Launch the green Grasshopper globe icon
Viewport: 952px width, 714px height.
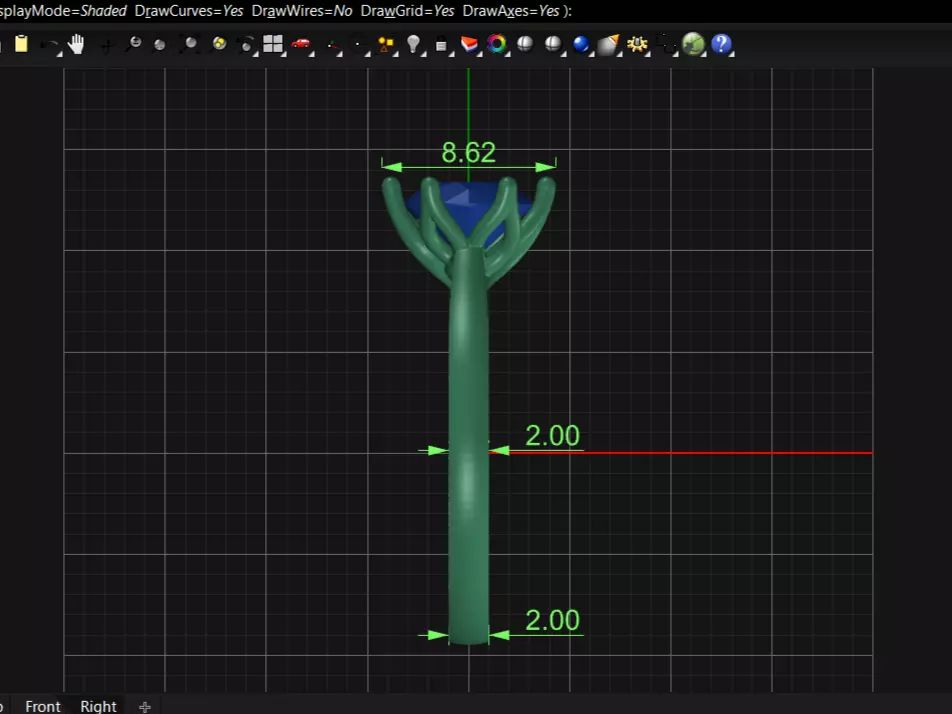pyautogui.click(x=693, y=44)
